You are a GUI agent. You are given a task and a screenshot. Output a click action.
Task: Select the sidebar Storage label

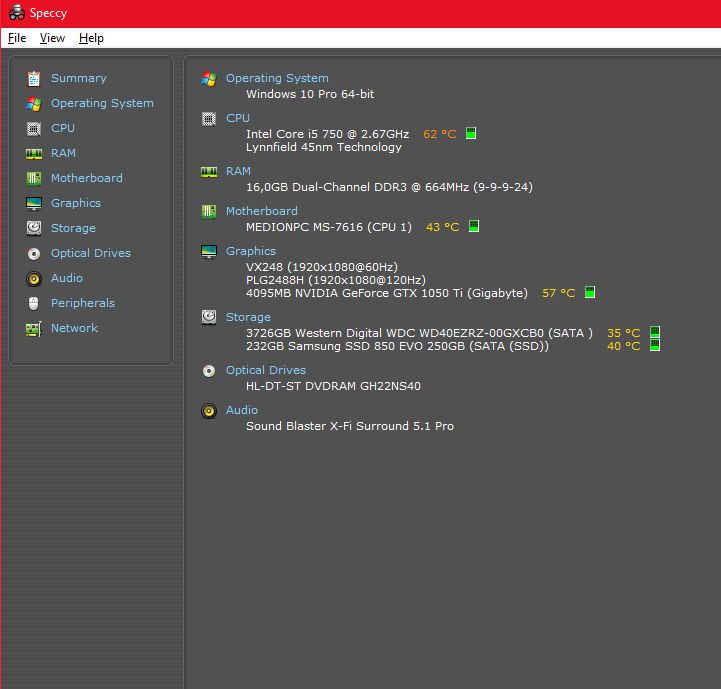tap(73, 228)
